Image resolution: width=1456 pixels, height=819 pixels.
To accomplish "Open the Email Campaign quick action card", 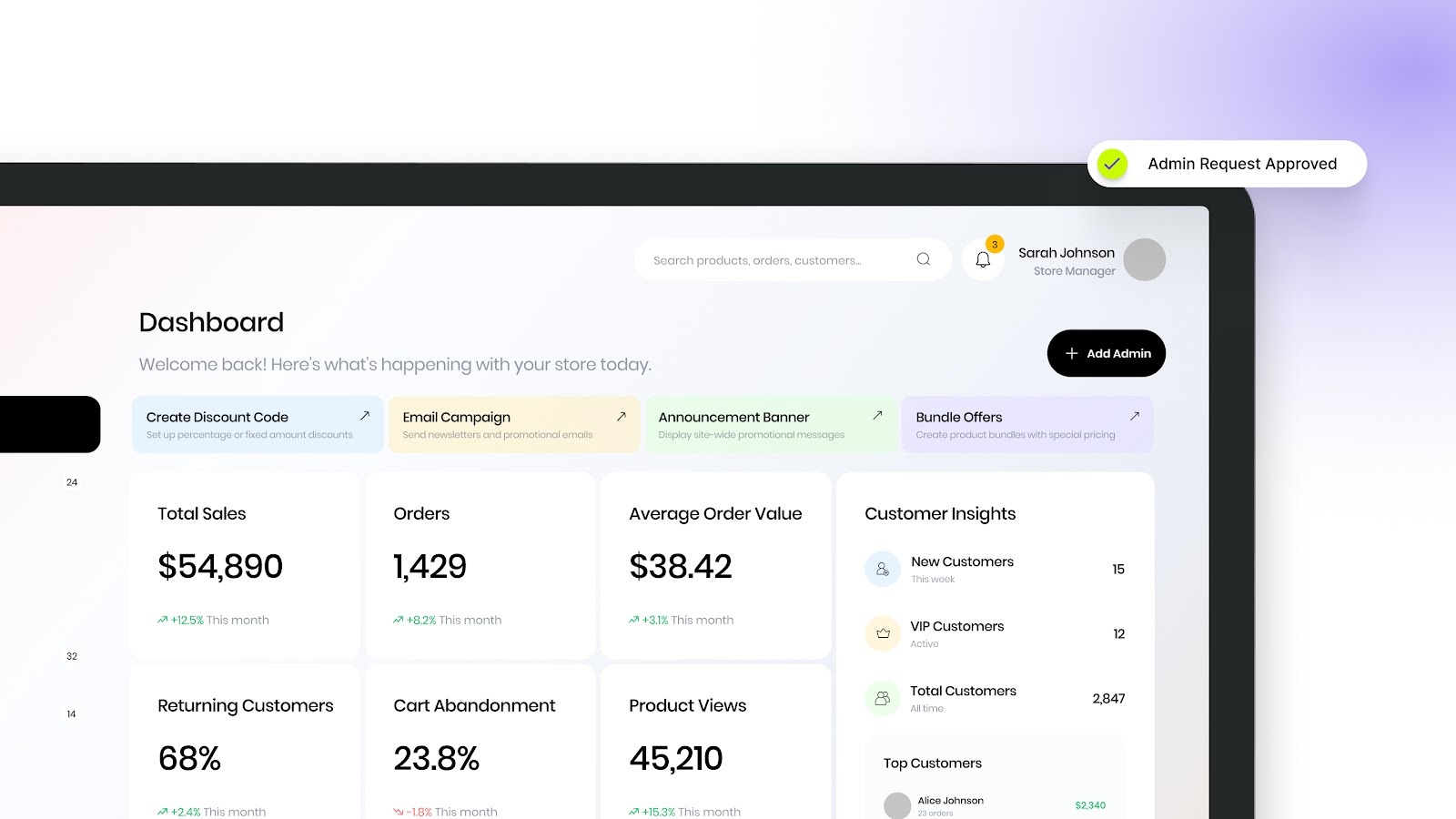I will point(514,424).
